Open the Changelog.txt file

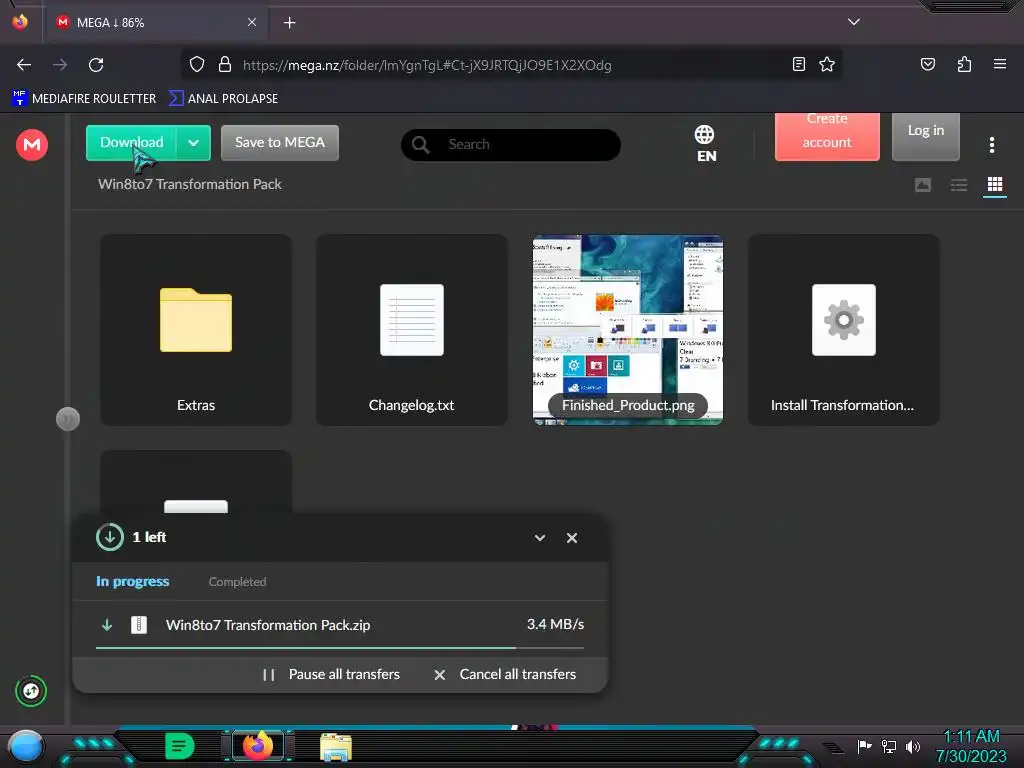click(x=411, y=330)
